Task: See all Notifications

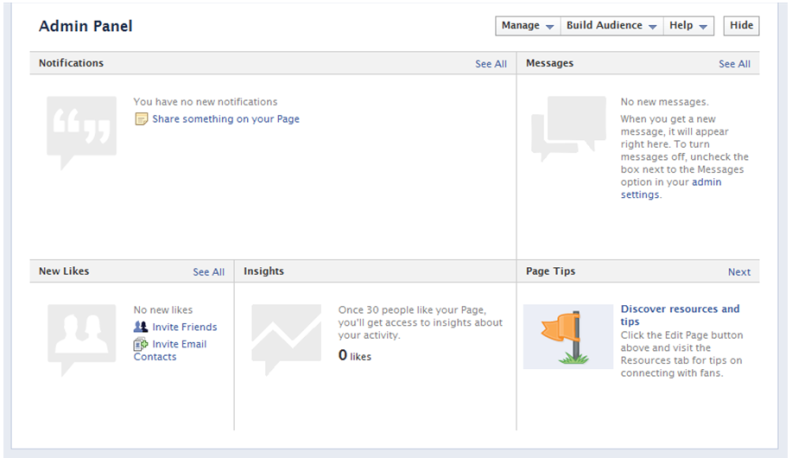Action: [x=490, y=64]
